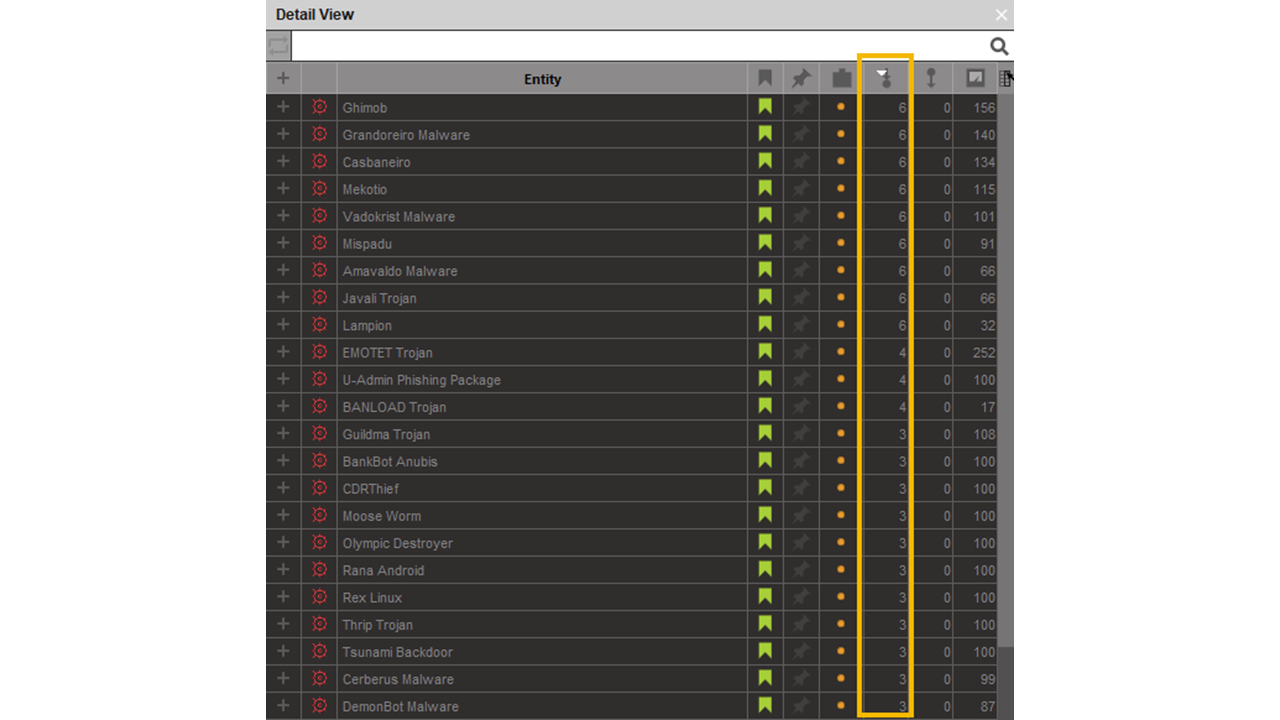1280x720 pixels.
Task: Pin the CDRThief row
Action: point(801,488)
